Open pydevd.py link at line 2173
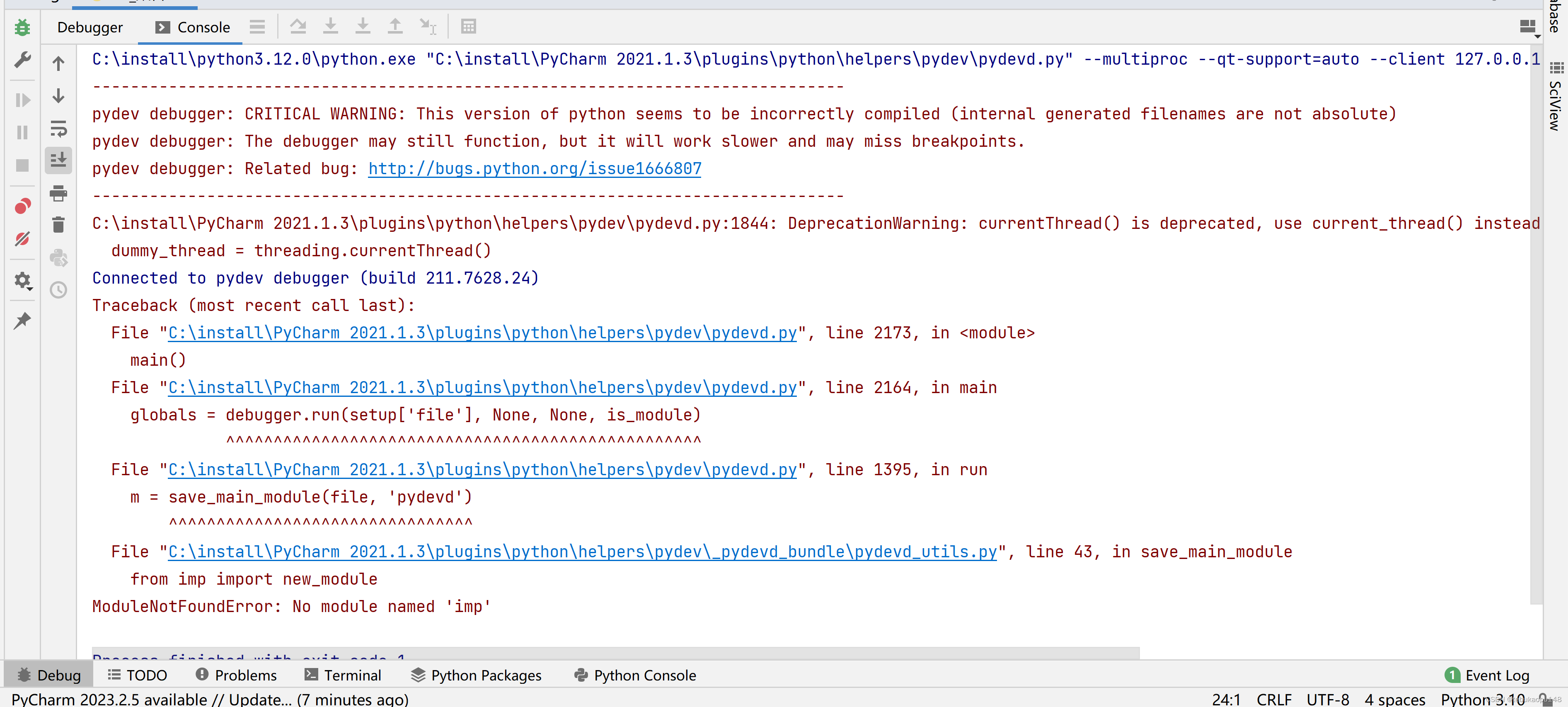The width and height of the screenshot is (1568, 707). coord(482,333)
